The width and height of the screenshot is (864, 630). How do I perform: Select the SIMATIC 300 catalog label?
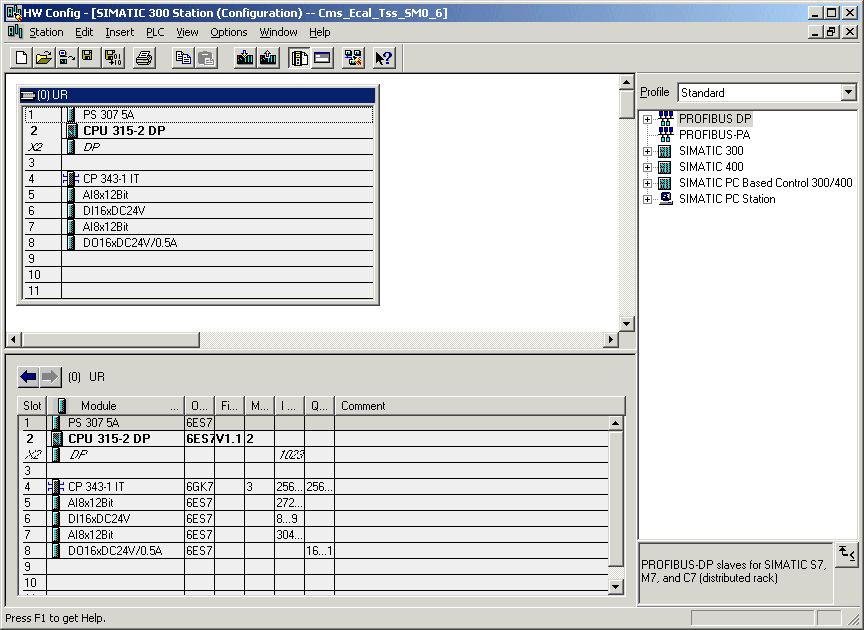pos(711,150)
